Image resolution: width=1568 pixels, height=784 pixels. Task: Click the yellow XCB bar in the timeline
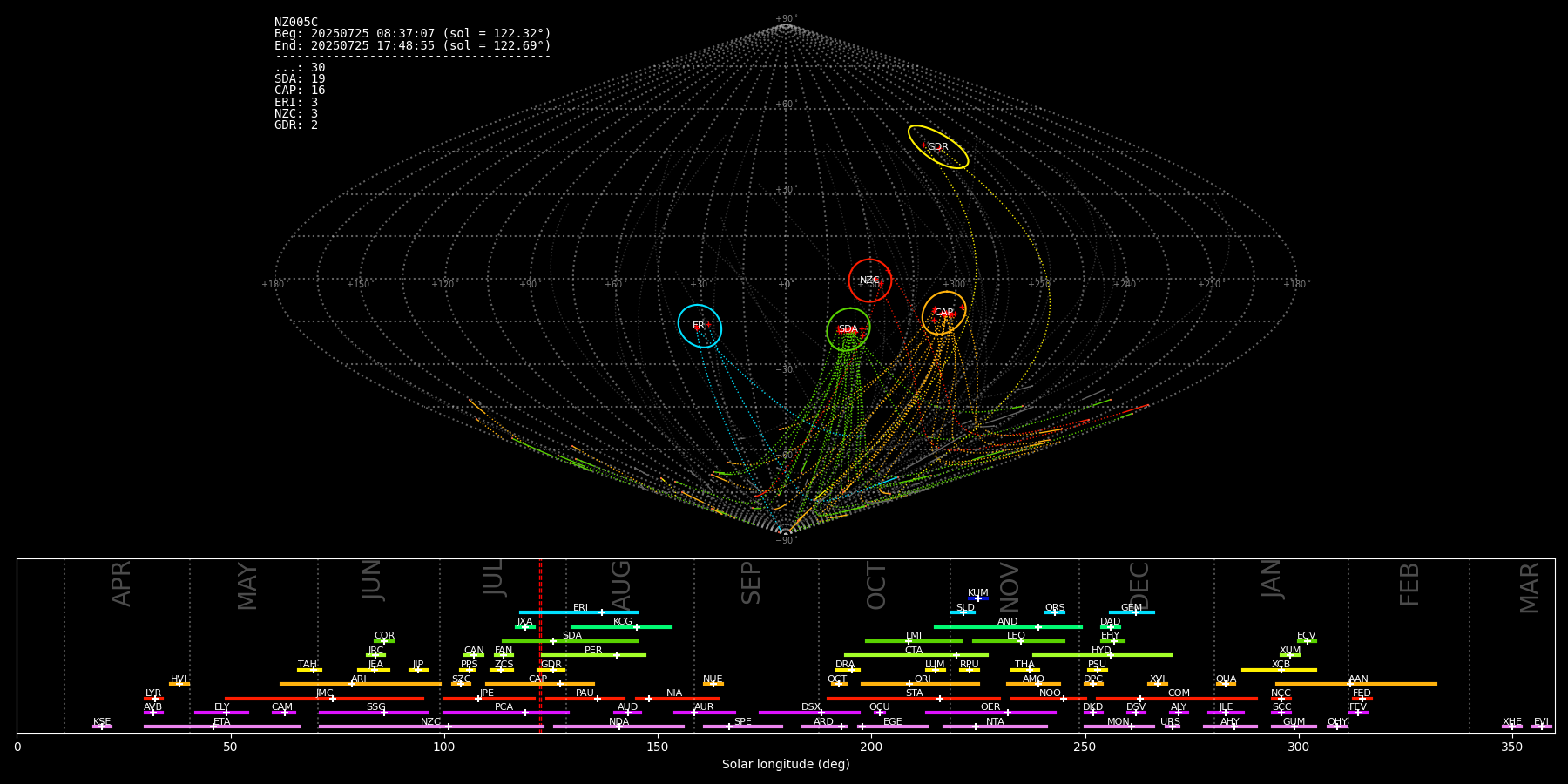1279,670
